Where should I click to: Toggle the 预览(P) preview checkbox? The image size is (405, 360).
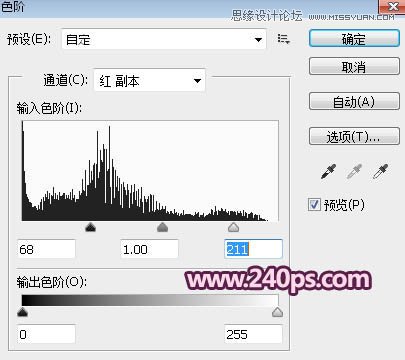(314, 204)
